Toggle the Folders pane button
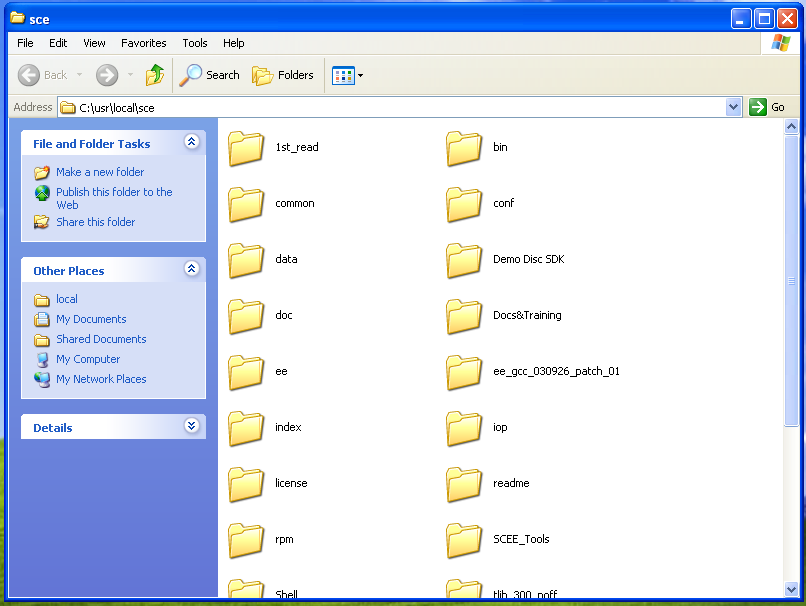Image resolution: width=806 pixels, height=606 pixels. point(283,75)
